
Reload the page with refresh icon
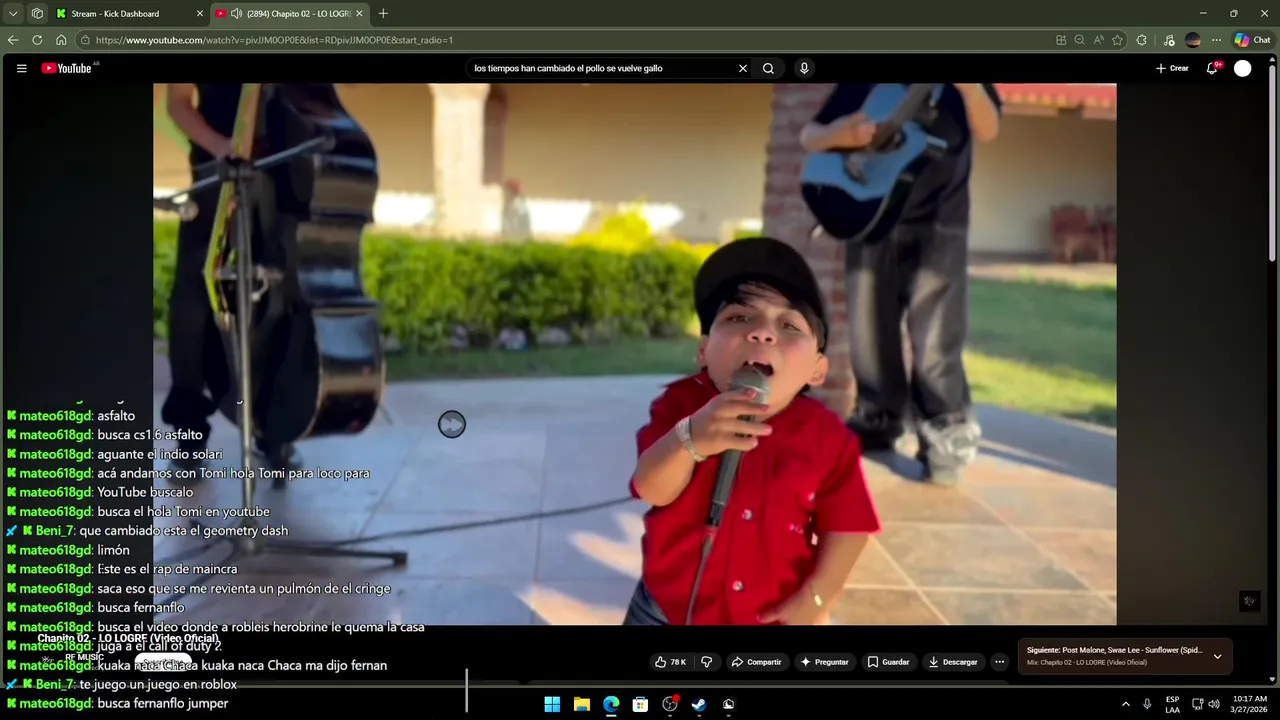coord(37,40)
